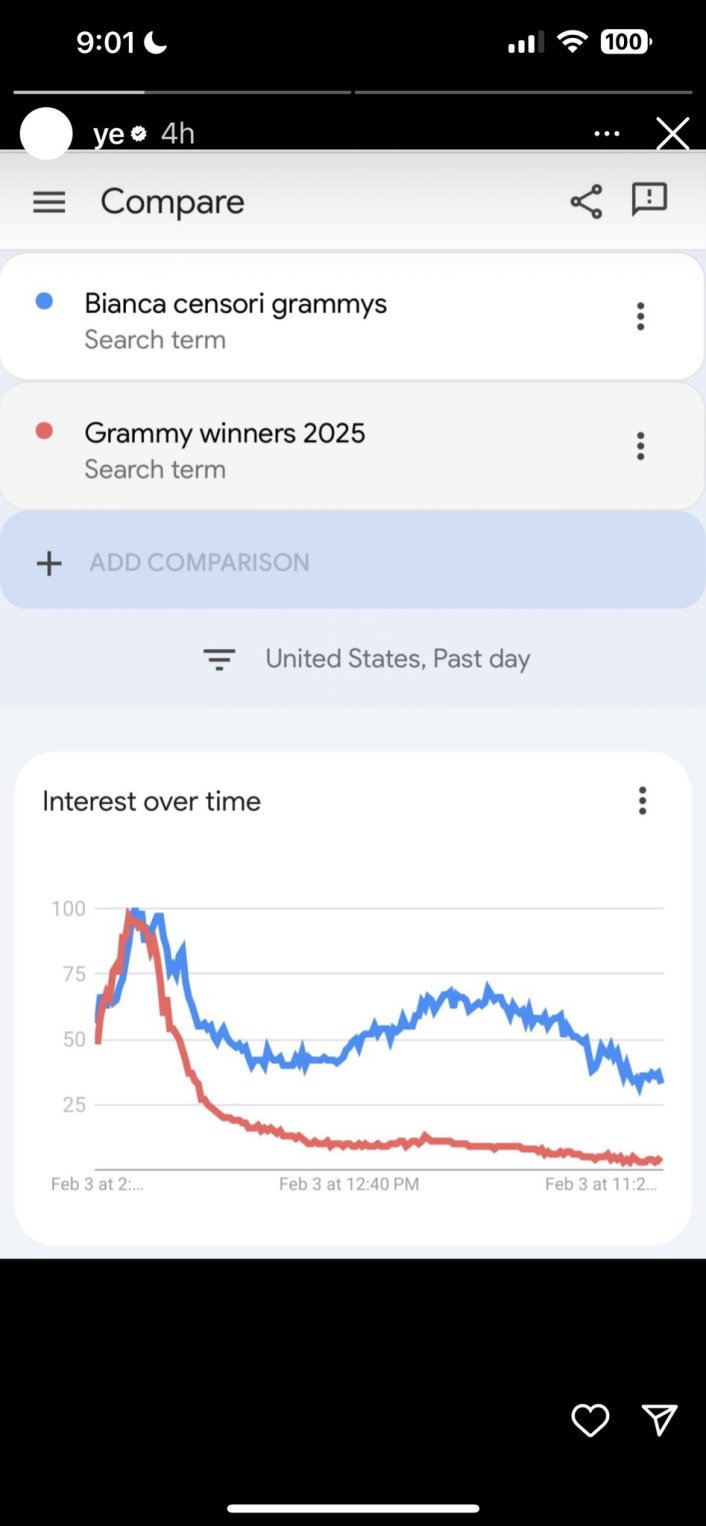Close the story with X icon
This screenshot has height=1526, width=706.
(x=672, y=134)
